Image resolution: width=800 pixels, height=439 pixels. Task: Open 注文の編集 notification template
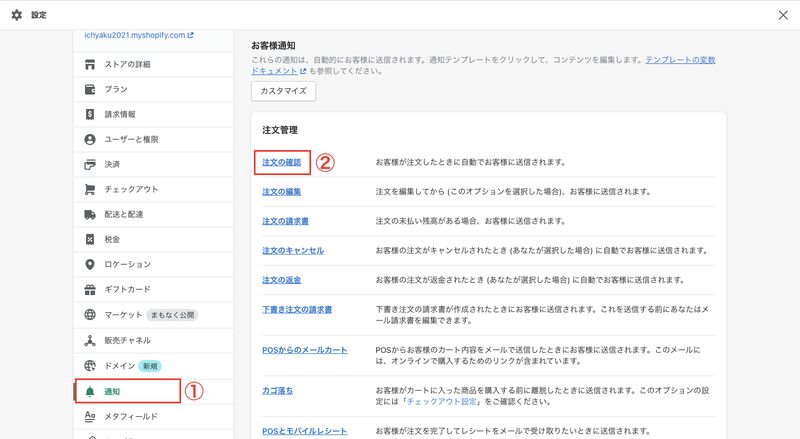(x=282, y=192)
